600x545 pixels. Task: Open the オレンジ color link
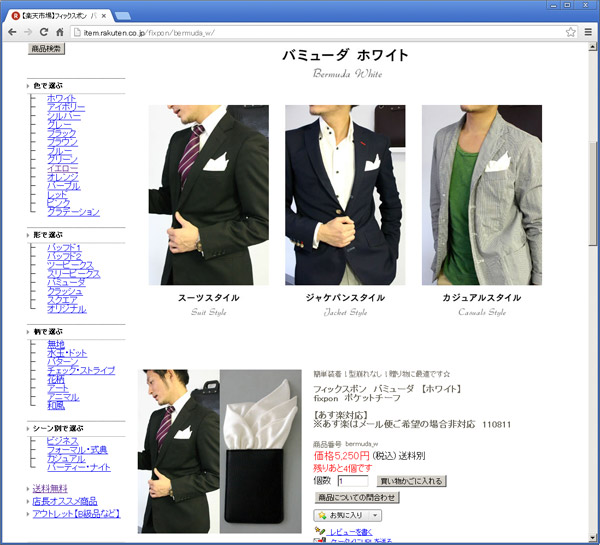[63, 177]
